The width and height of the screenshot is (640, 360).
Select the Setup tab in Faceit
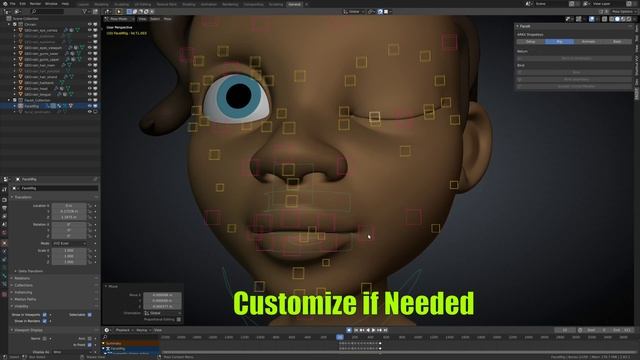tap(531, 42)
